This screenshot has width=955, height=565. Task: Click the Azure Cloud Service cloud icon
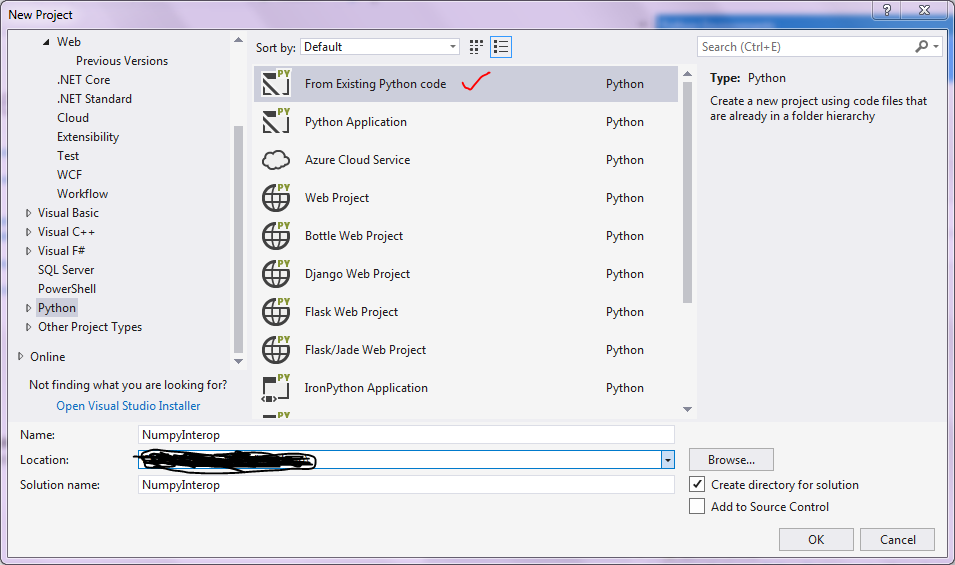pos(276,160)
